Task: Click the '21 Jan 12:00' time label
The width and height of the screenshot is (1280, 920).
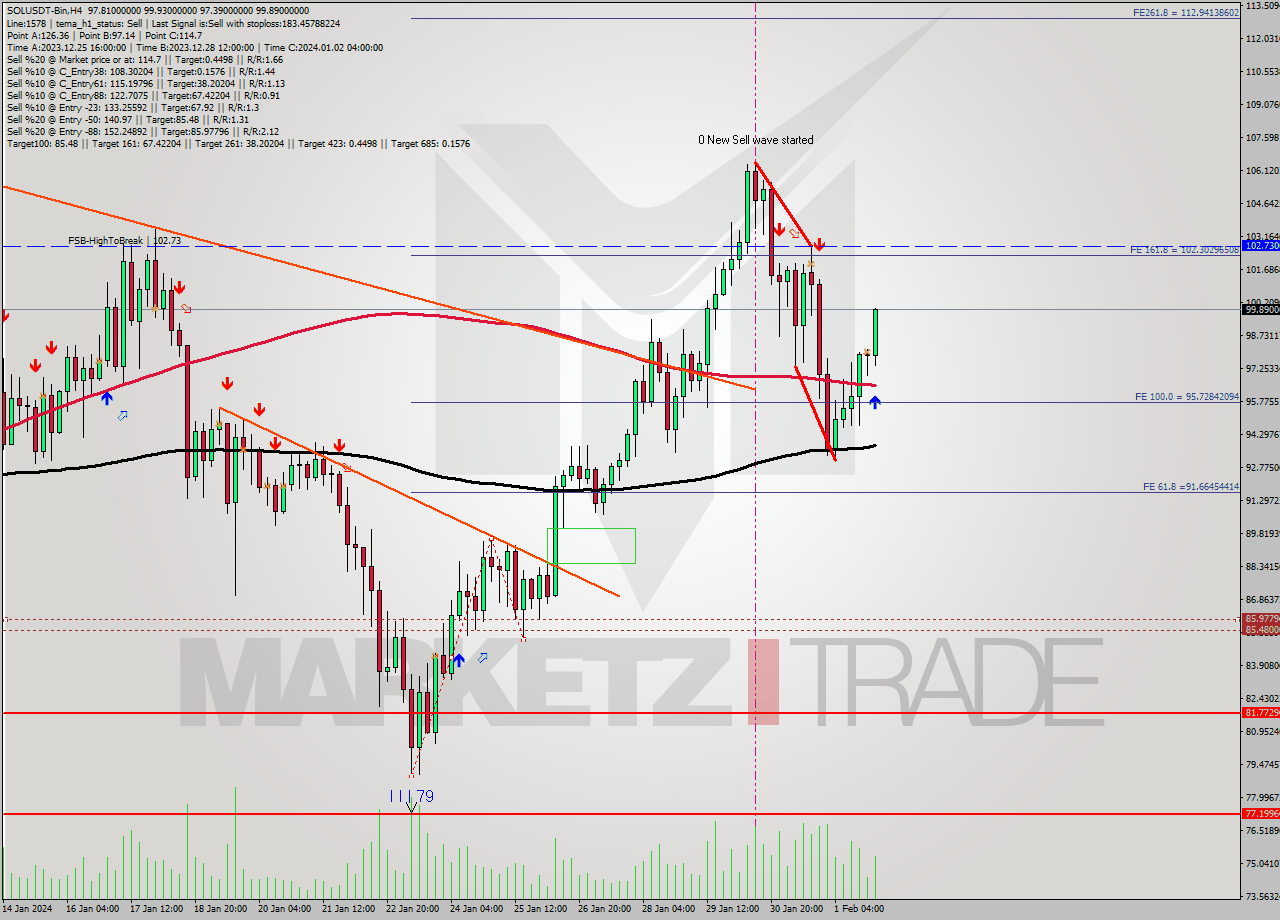Action: click(x=348, y=909)
